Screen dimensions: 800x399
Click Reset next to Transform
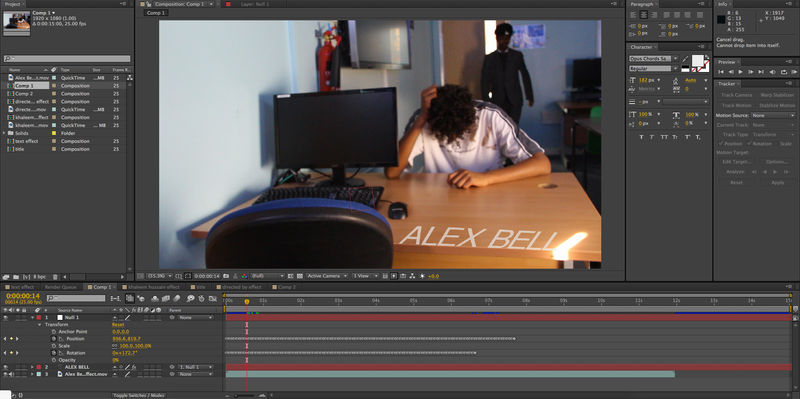(x=118, y=325)
